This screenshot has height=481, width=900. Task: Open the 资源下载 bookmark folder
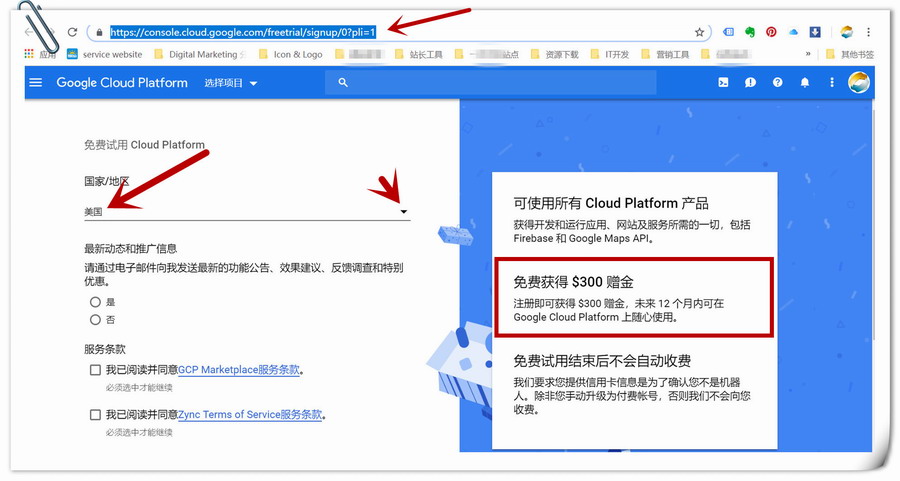[555, 55]
